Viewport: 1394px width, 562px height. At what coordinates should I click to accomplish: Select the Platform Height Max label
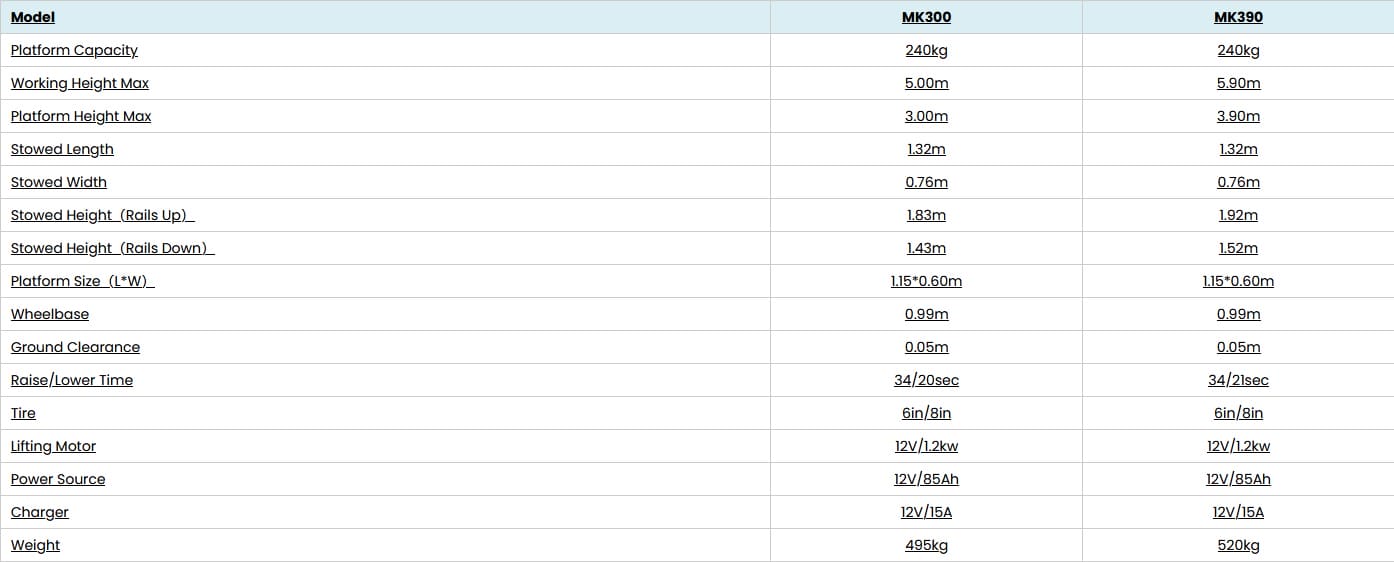coord(81,116)
